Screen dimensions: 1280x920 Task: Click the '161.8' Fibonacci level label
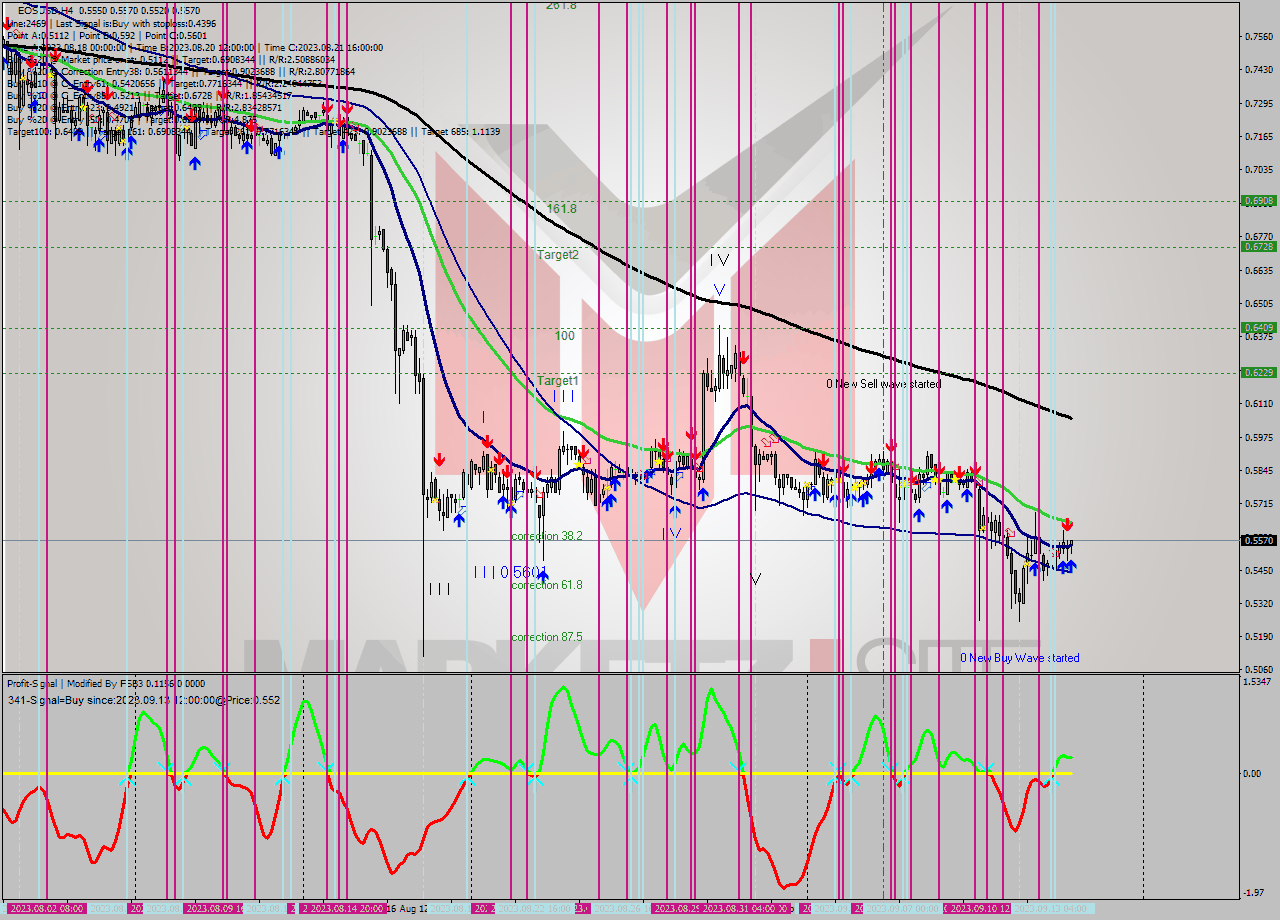(x=561, y=209)
